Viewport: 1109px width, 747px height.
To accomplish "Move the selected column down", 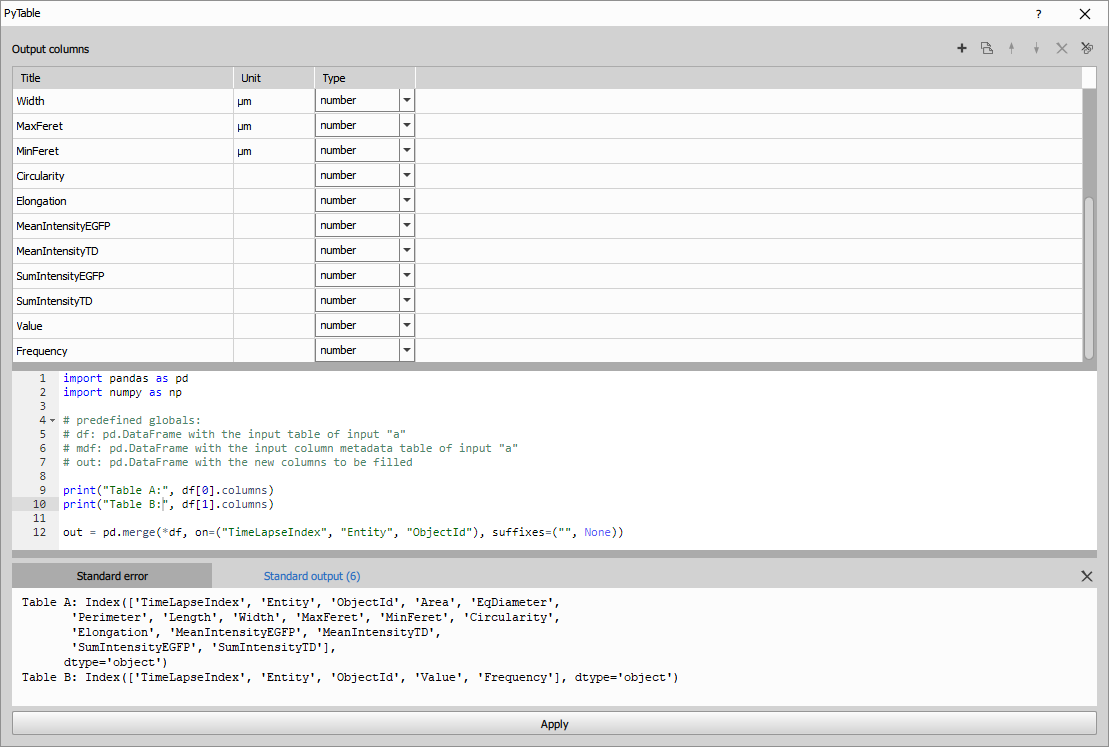I will [x=1036, y=48].
